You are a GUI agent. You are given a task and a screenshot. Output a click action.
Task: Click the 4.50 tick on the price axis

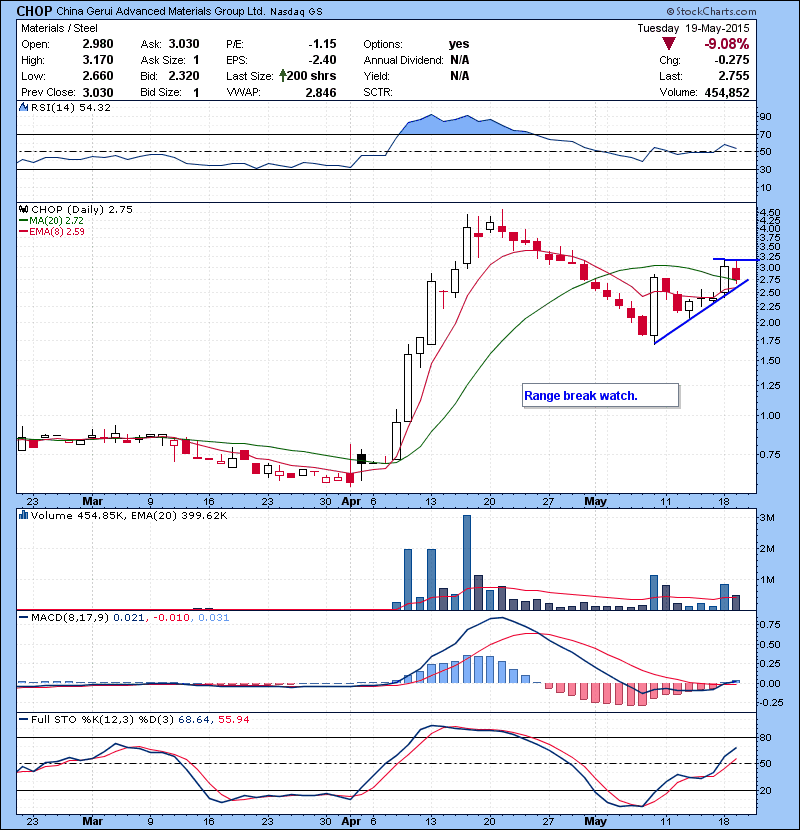click(x=769, y=212)
